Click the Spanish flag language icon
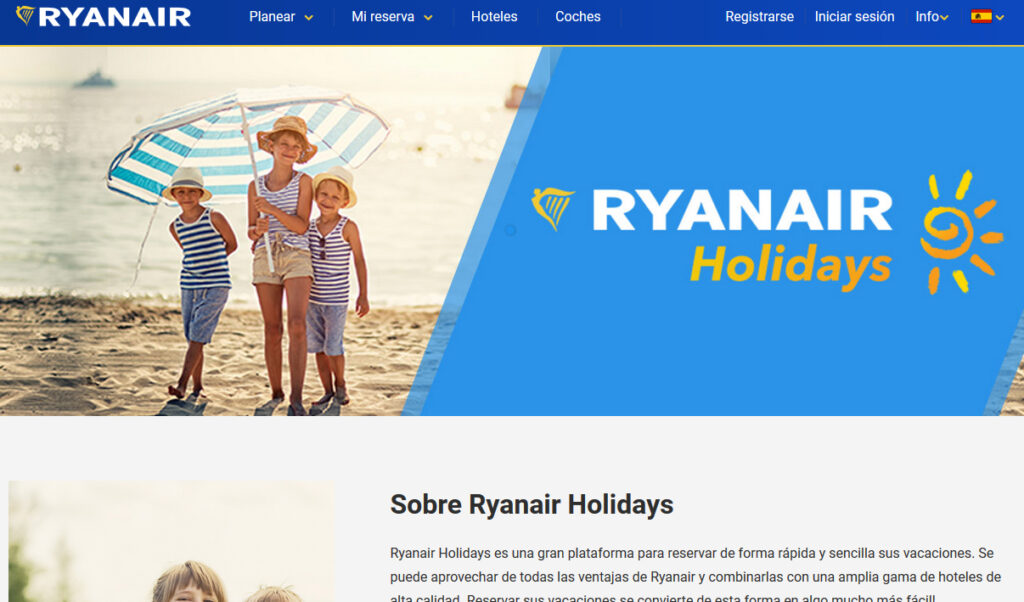 (981, 16)
